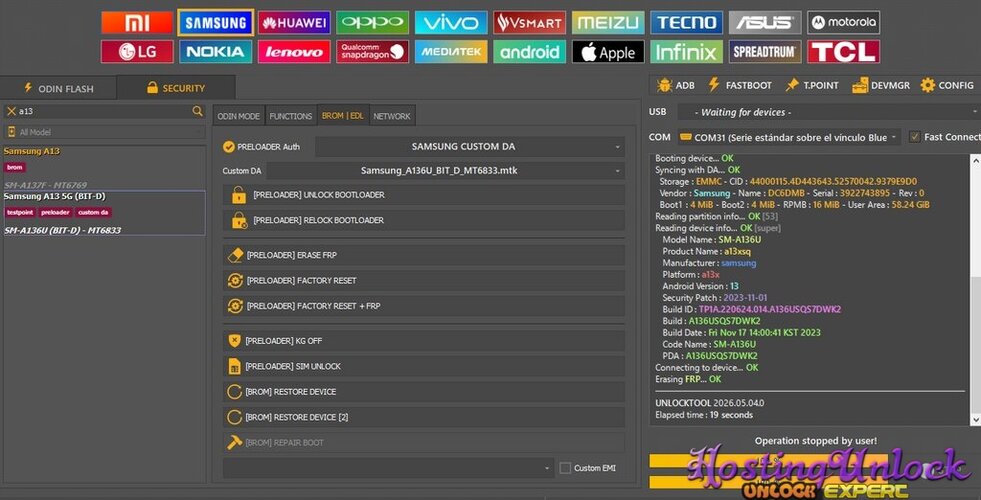981x500 pixels.
Task: Expand the empty EMI dropdown beside Custom EMI
Action: [x=389, y=468]
